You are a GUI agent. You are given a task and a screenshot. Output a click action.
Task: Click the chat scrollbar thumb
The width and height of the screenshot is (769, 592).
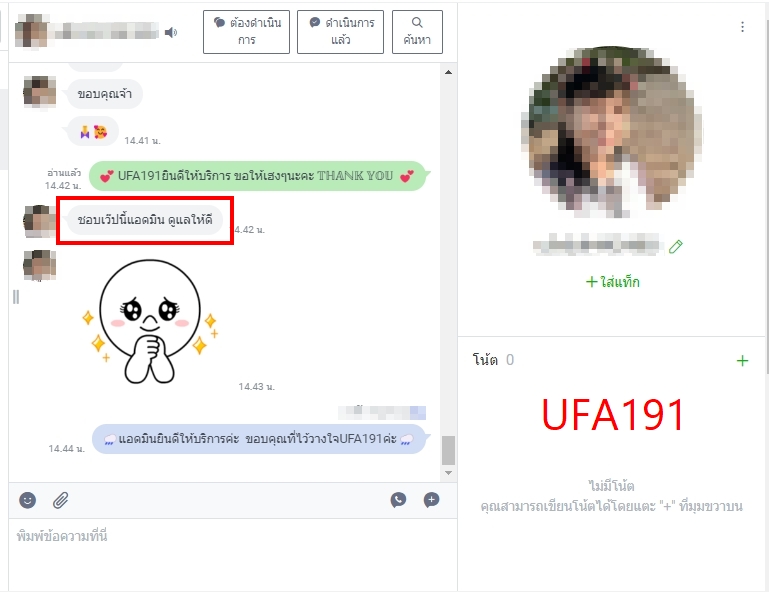[448, 450]
